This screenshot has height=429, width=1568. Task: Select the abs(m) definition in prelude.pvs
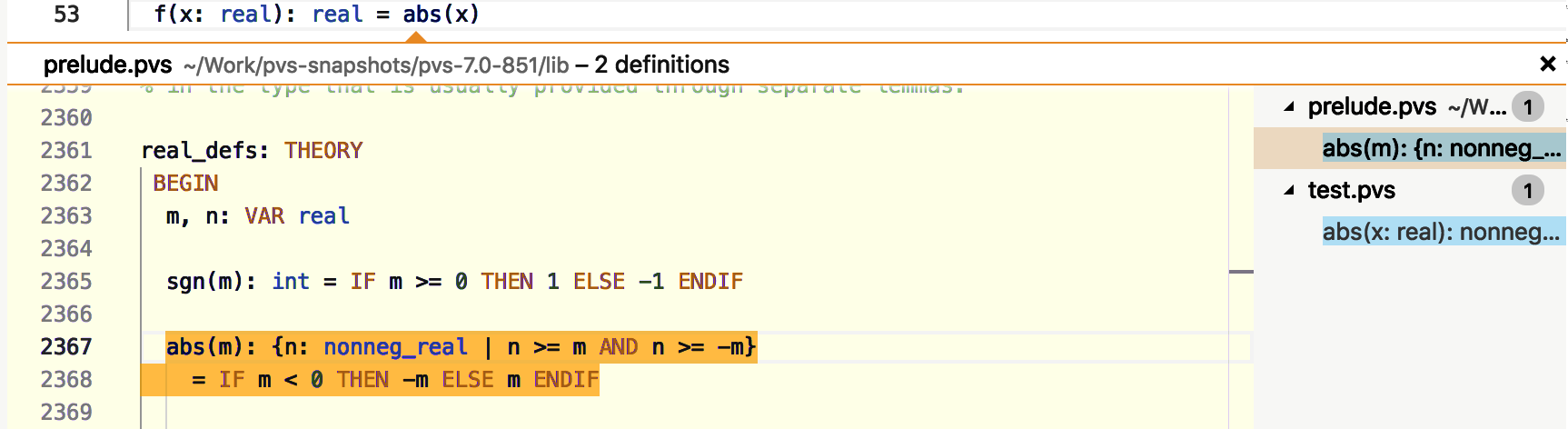click(x=1444, y=148)
